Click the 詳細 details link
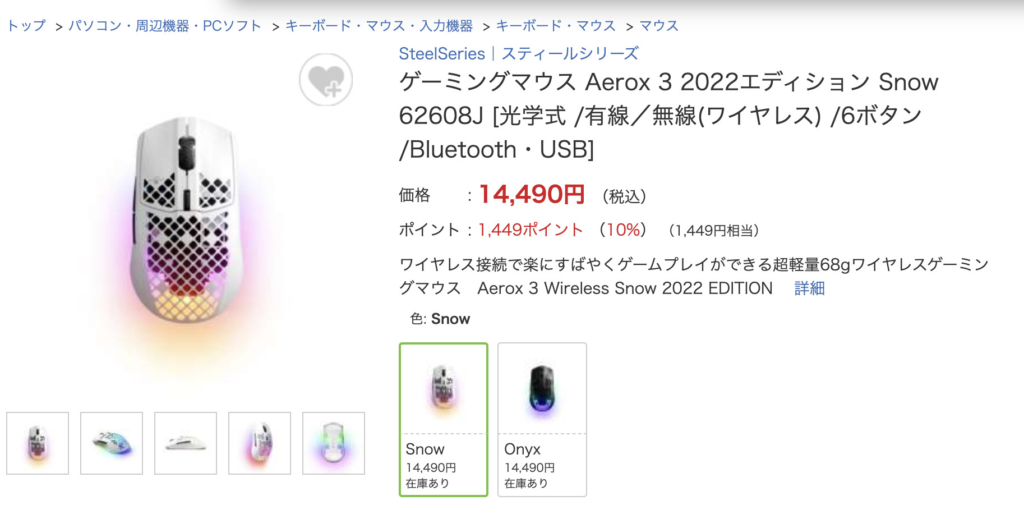 (809, 289)
